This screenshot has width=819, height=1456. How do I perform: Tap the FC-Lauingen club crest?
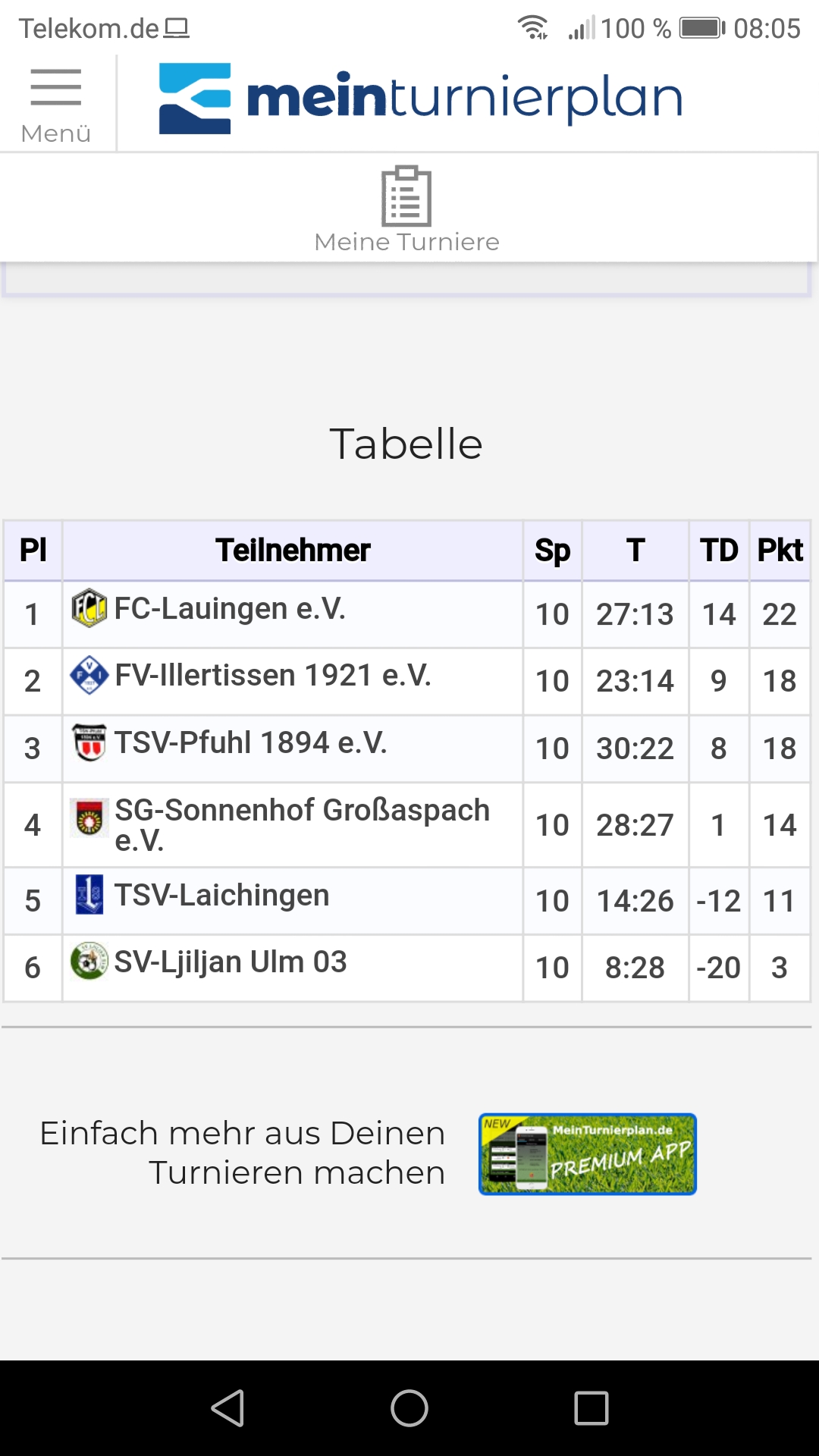point(89,609)
